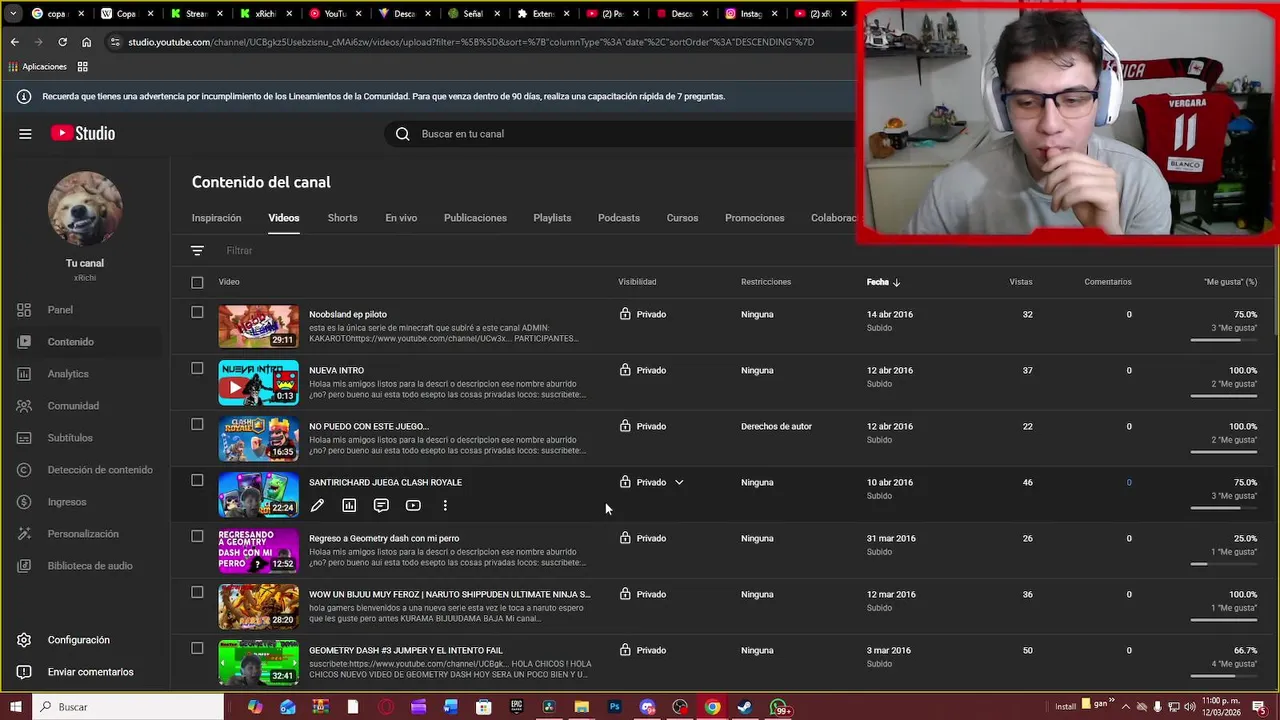The width and height of the screenshot is (1280, 720).
Task: Click the YouTube Studio logo
Action: coord(83,133)
